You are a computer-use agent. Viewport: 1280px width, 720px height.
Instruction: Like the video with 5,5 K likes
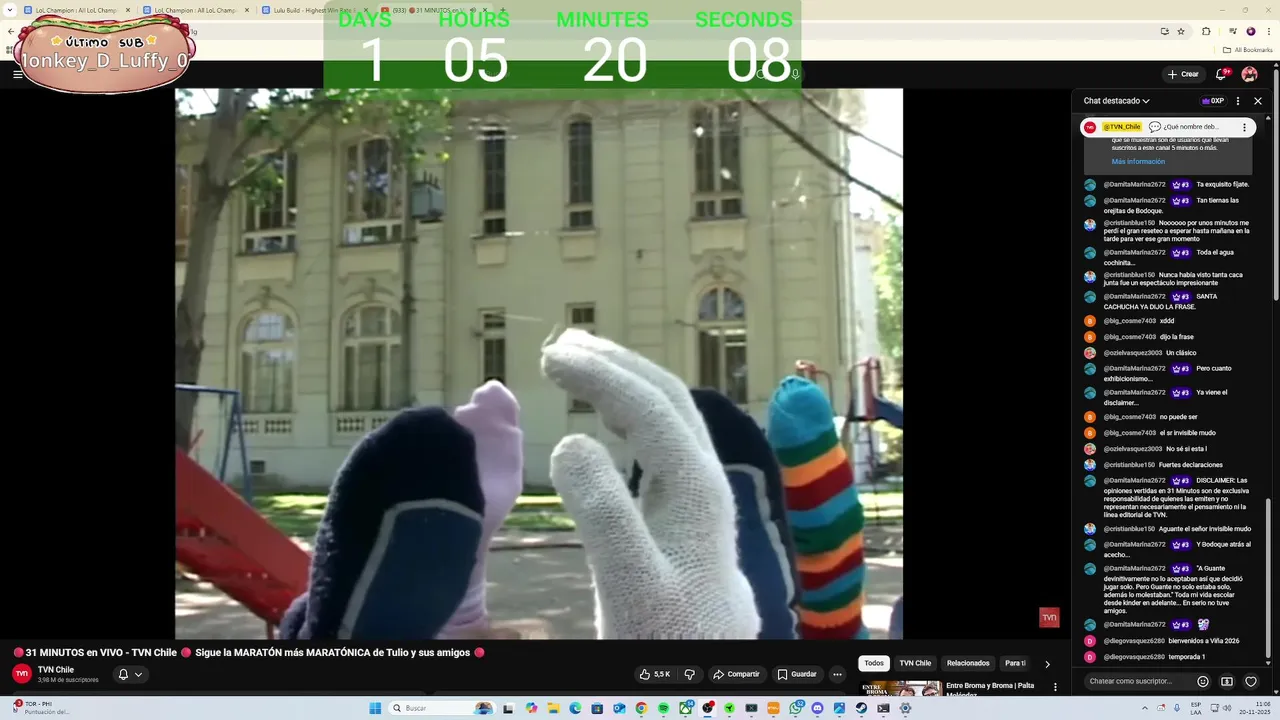pos(655,674)
